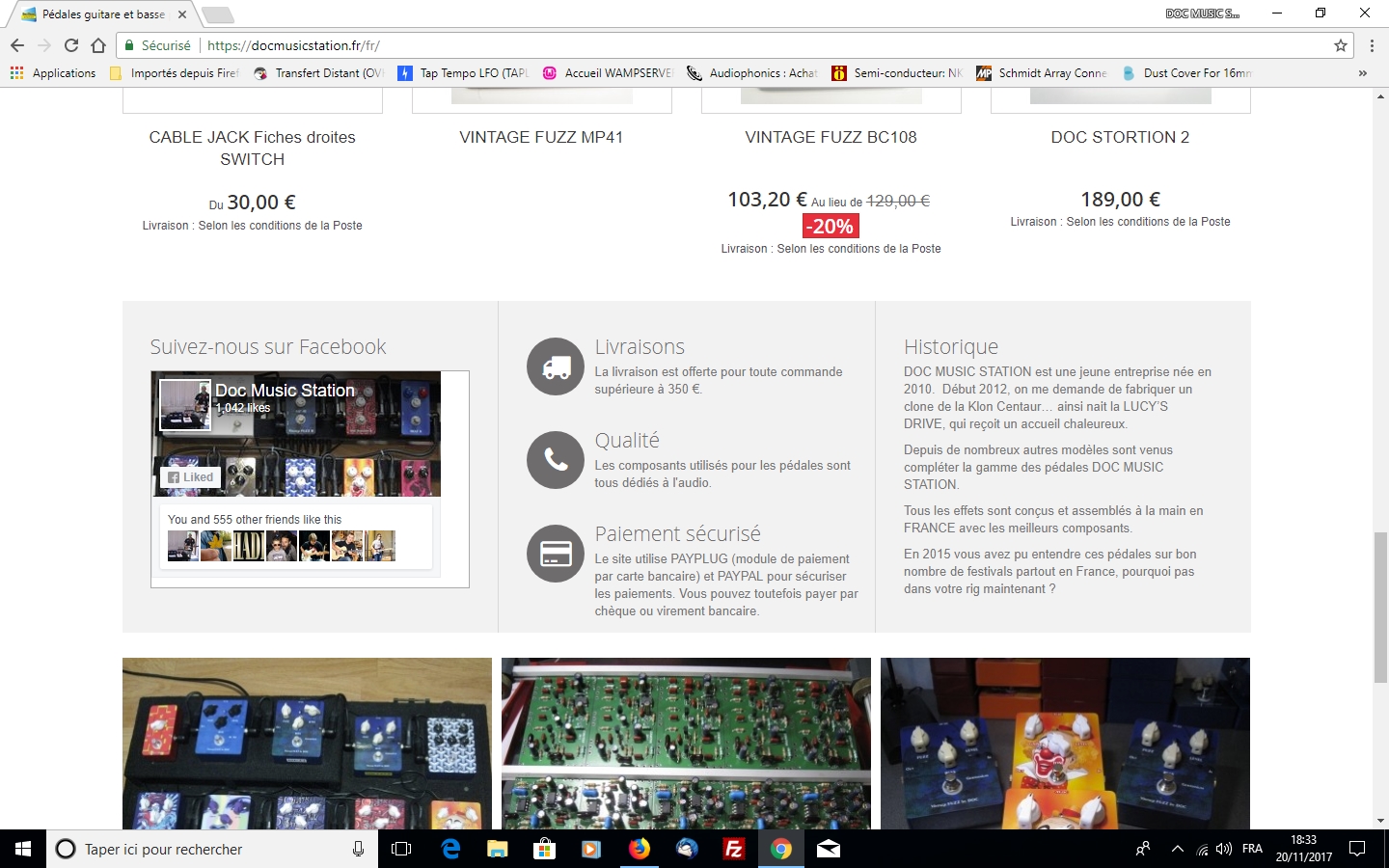The height and width of the screenshot is (868, 1389).
Task: Go to browser home page icon
Action: click(98, 45)
